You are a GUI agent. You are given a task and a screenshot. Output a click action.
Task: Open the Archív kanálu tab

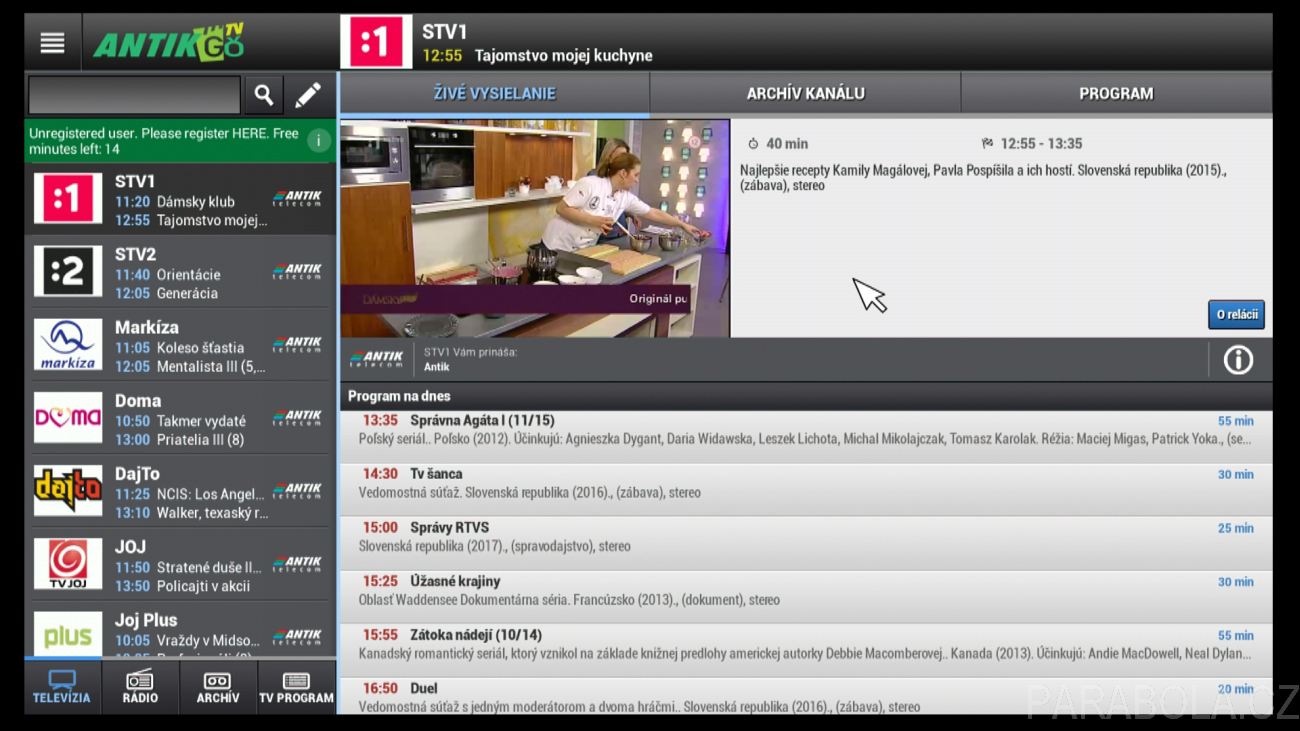(805, 94)
